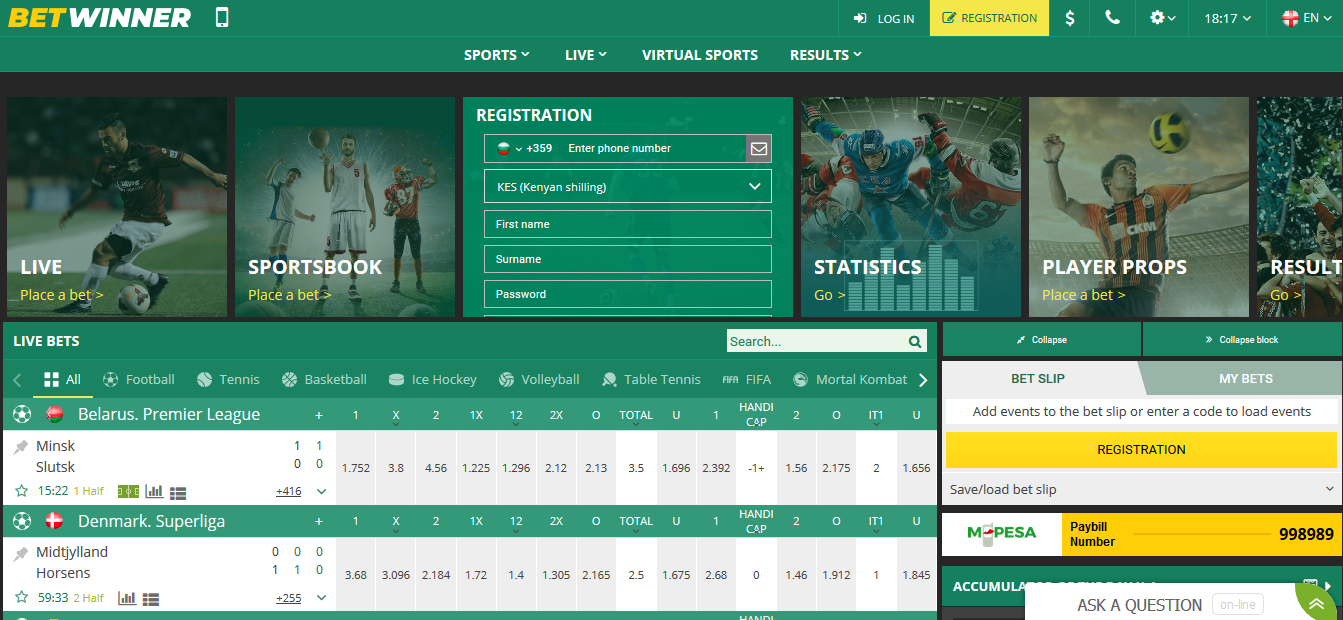Open the settings gear menu
Image resolution: width=1343 pixels, height=620 pixels.
[1162, 18]
